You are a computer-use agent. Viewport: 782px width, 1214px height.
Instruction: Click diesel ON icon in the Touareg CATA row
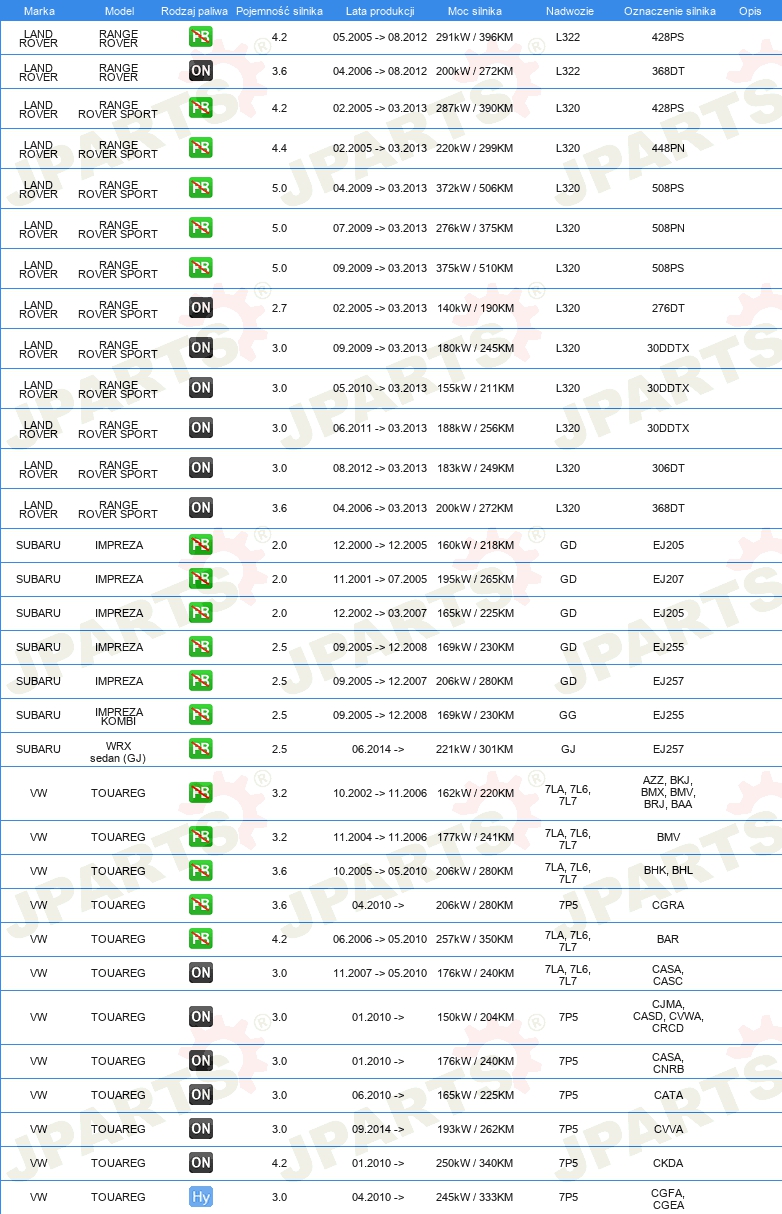(x=201, y=1095)
